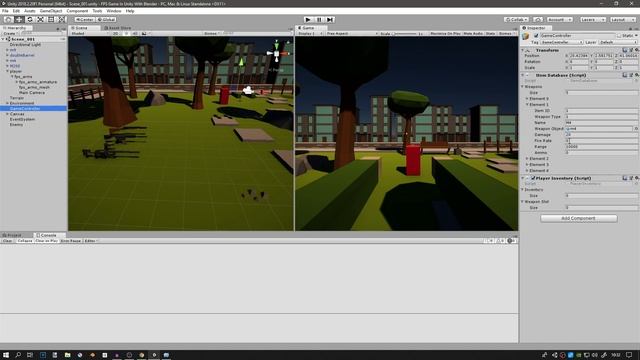Open the File menu
The width and height of the screenshot is (640, 360).
click(5, 11)
